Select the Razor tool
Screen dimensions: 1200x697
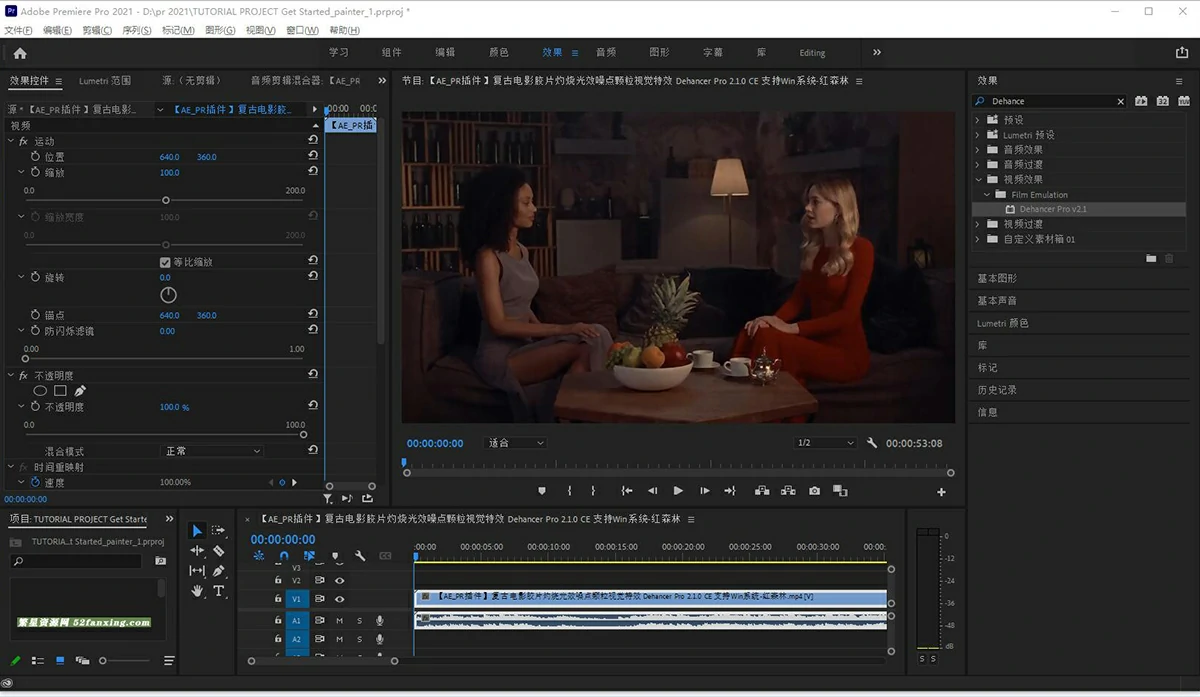[219, 551]
